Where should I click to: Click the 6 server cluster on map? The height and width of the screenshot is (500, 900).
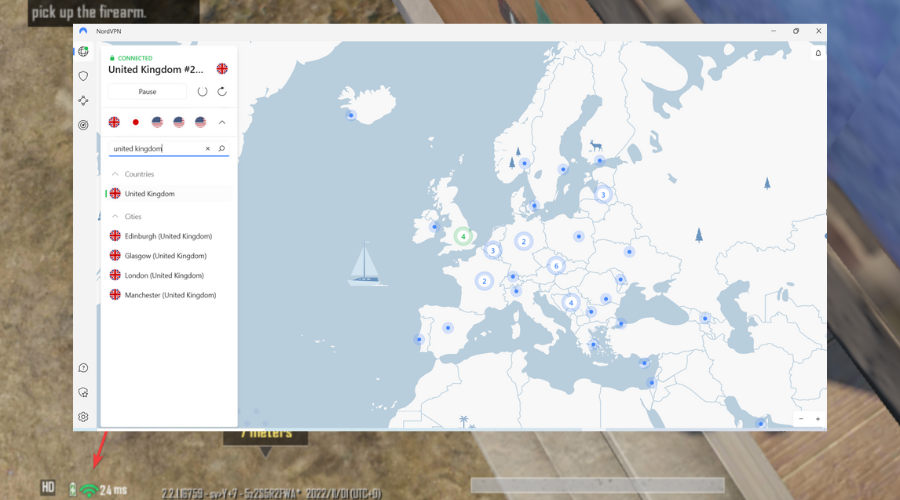(x=556, y=265)
